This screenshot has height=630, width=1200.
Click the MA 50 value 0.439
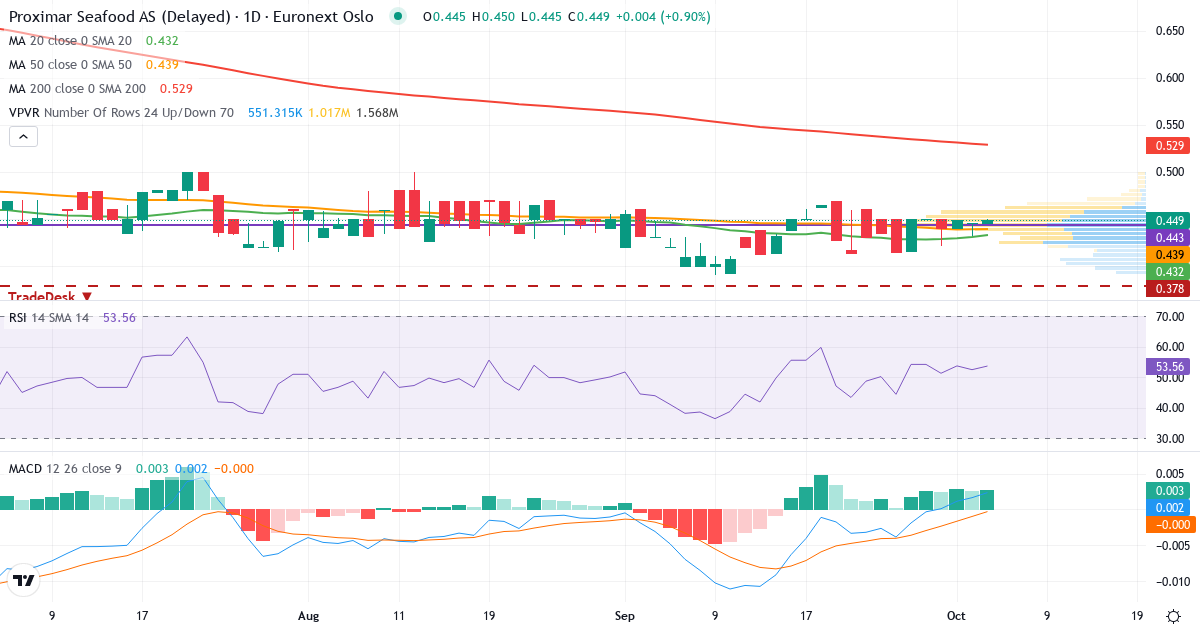pos(162,65)
